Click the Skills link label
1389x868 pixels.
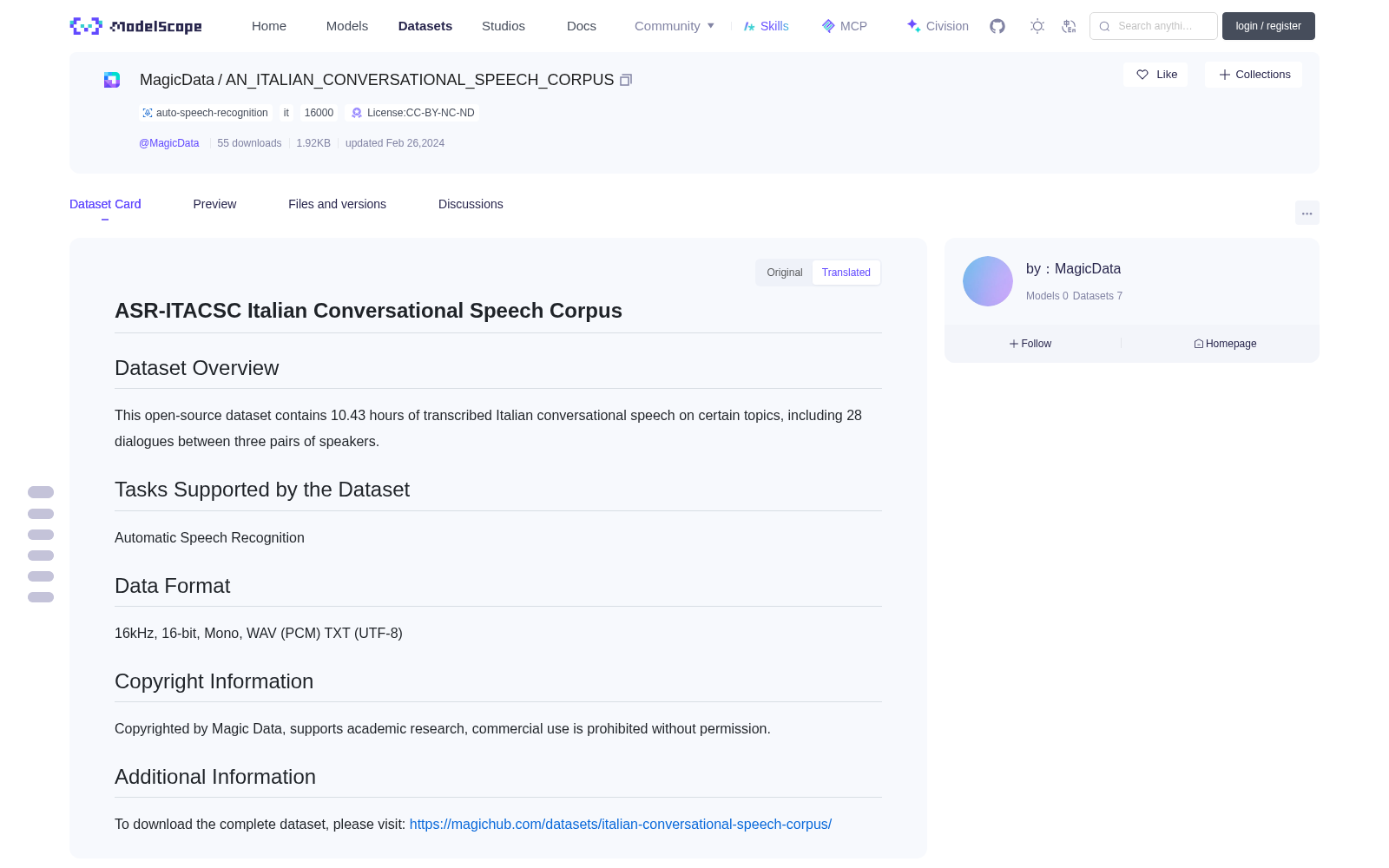point(774,26)
